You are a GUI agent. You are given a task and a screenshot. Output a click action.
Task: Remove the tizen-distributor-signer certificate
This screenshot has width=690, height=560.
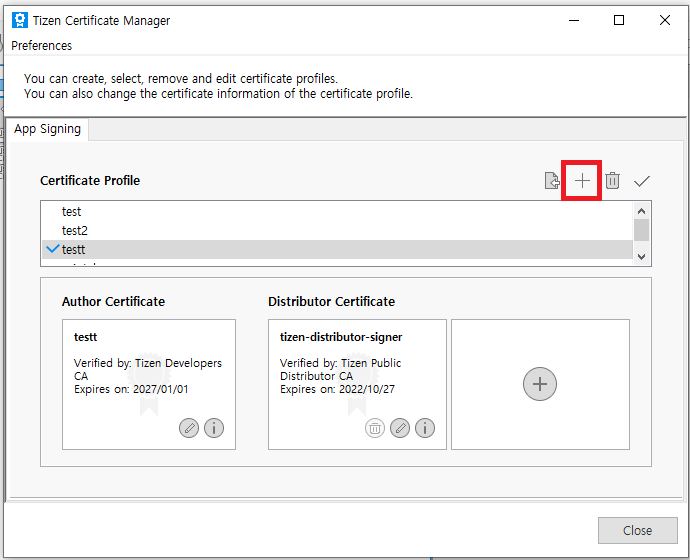point(375,428)
